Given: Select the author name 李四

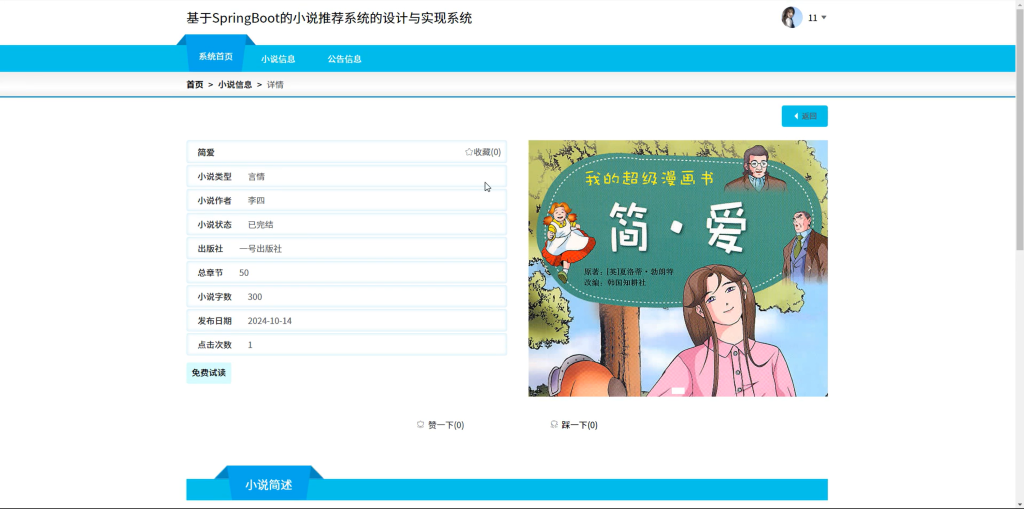Looking at the screenshot, I should point(256,201).
